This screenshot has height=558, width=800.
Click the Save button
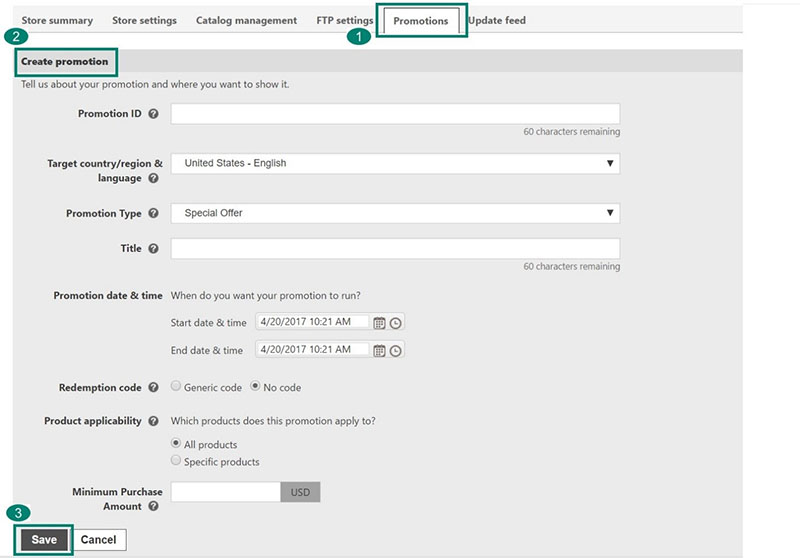point(44,540)
